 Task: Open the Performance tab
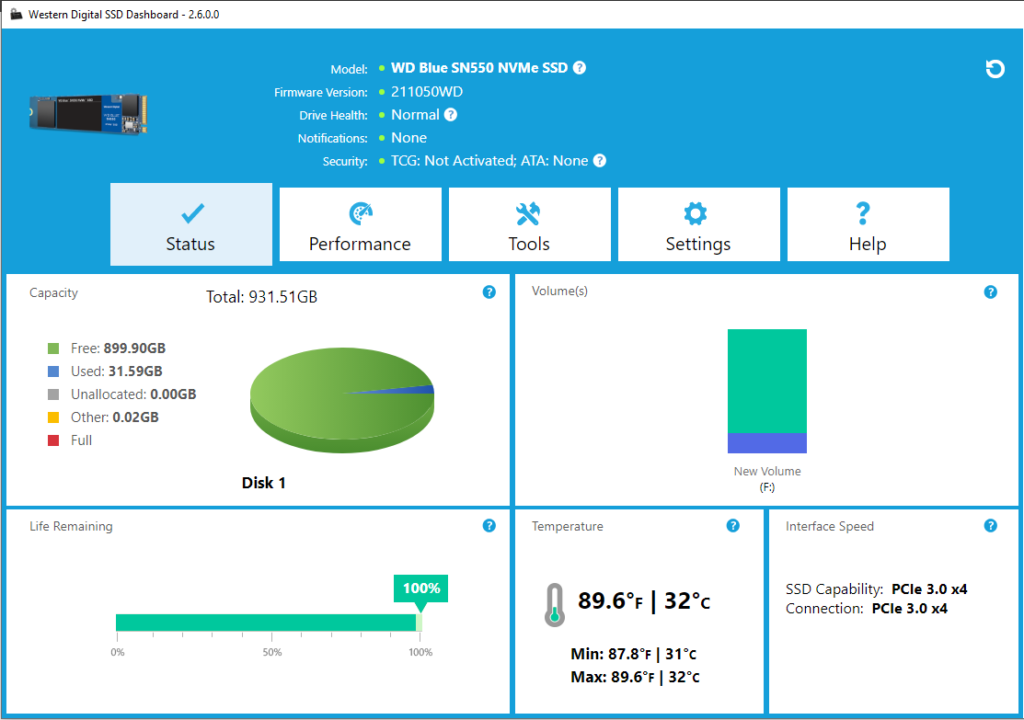click(360, 224)
